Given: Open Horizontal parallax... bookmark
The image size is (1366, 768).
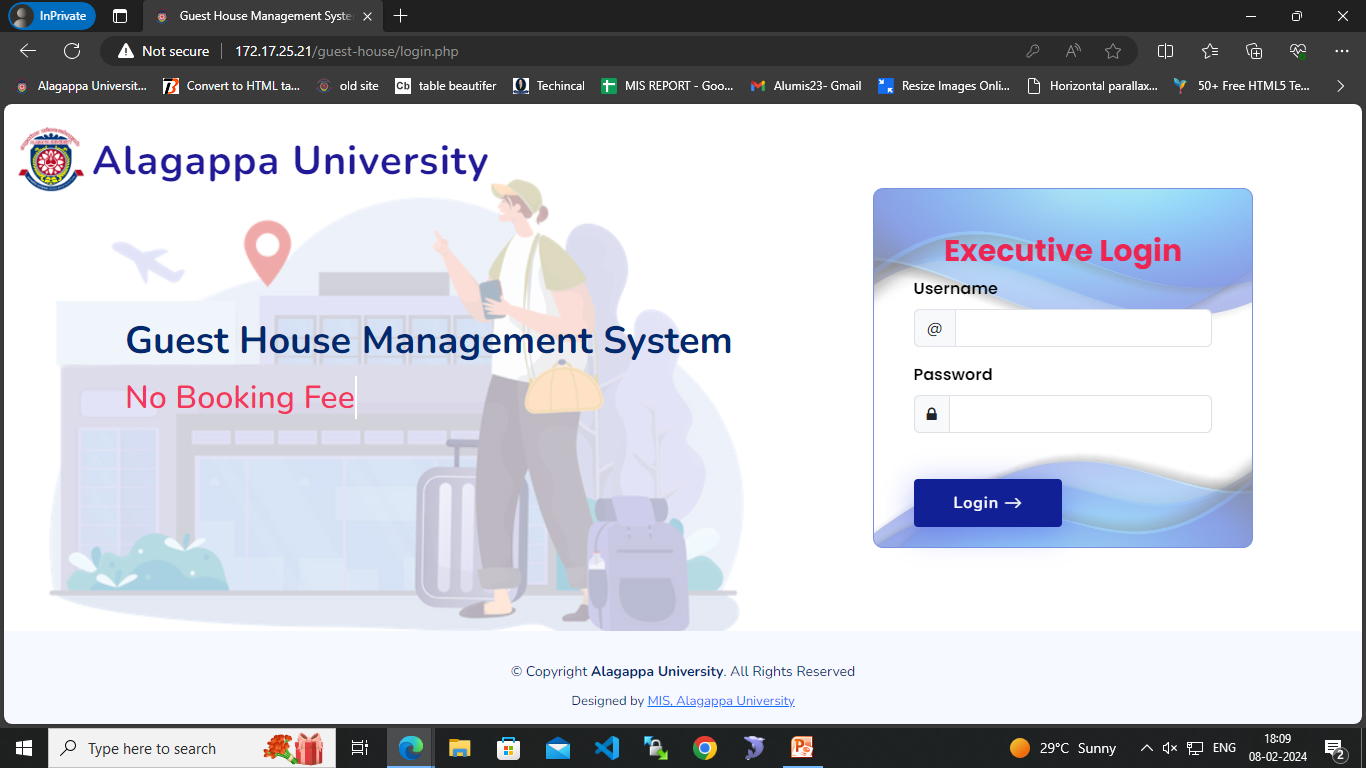Looking at the screenshot, I should tap(1092, 86).
